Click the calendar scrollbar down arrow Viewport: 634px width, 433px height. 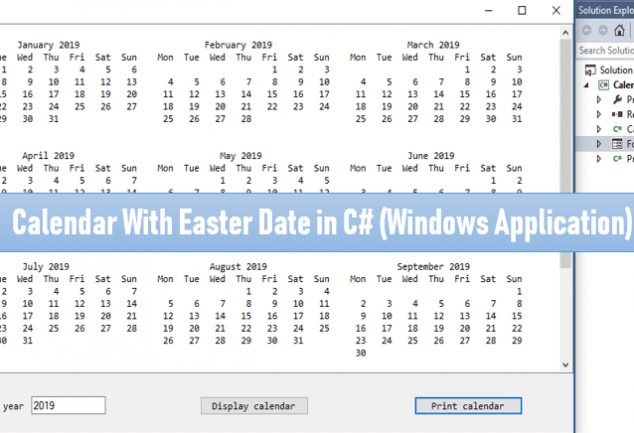(x=565, y=365)
